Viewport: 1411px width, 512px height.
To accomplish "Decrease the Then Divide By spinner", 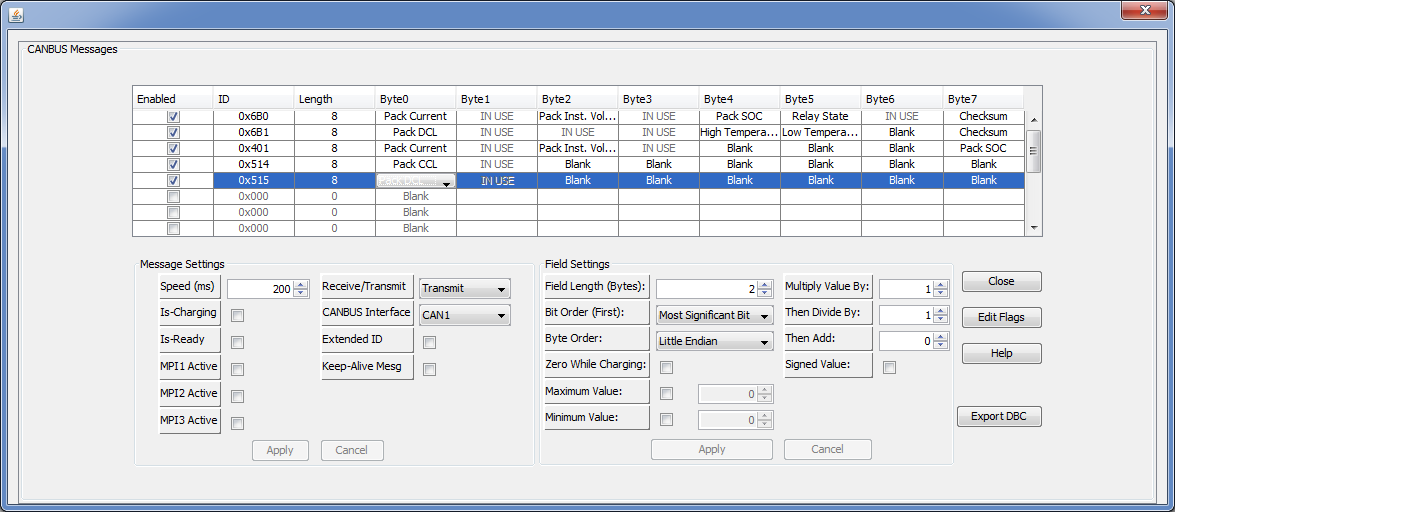I will click(x=942, y=320).
